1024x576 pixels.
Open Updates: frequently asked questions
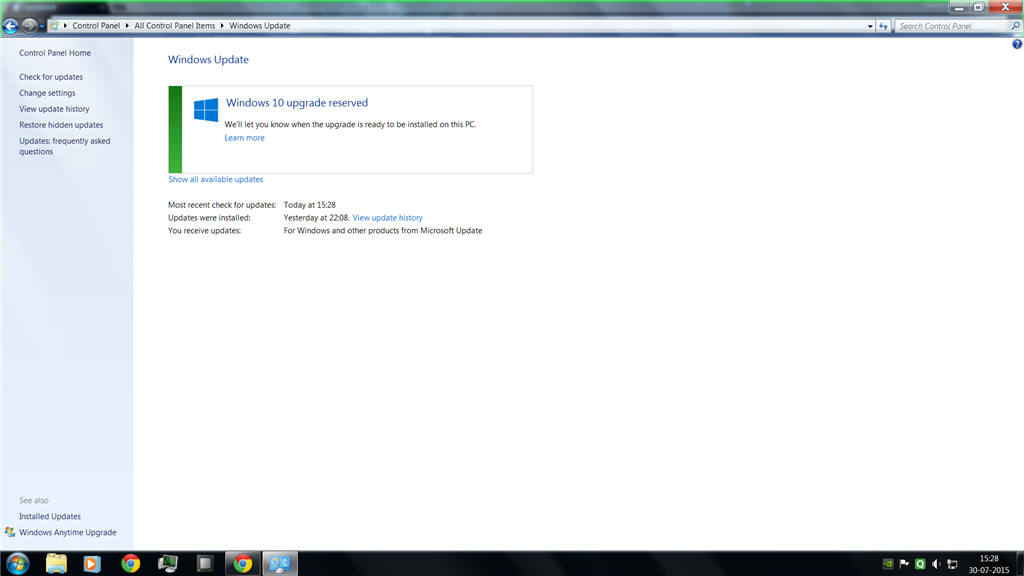(x=65, y=146)
